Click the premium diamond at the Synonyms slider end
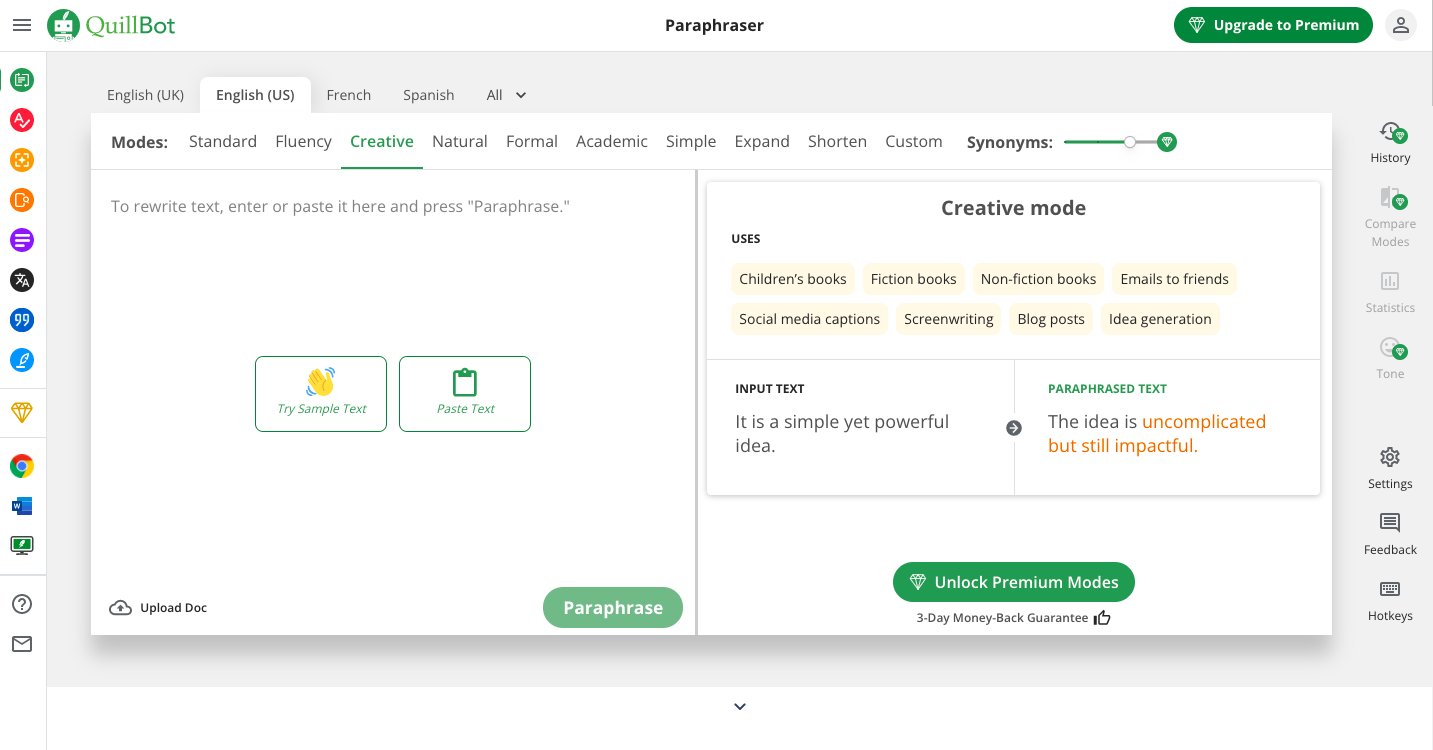 click(1166, 142)
